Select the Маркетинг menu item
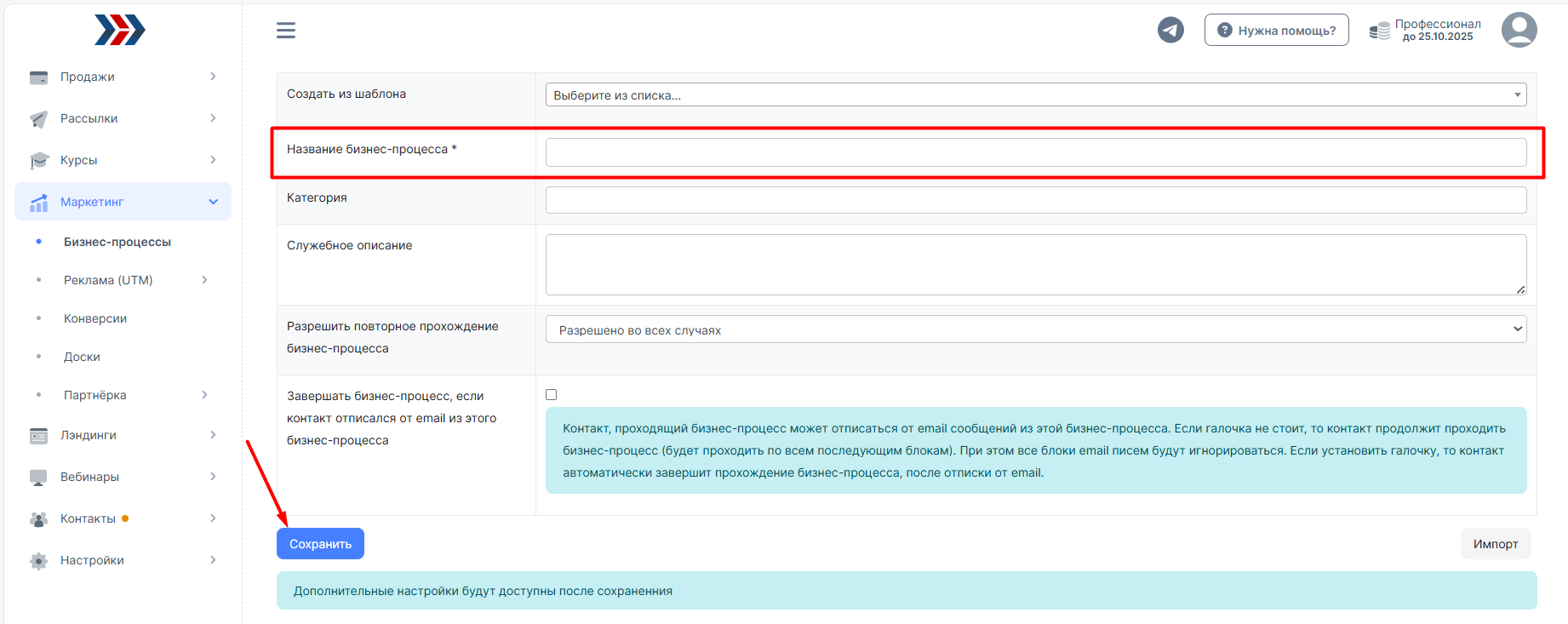Image resolution: width=1568 pixels, height=624 pixels. tap(123, 202)
